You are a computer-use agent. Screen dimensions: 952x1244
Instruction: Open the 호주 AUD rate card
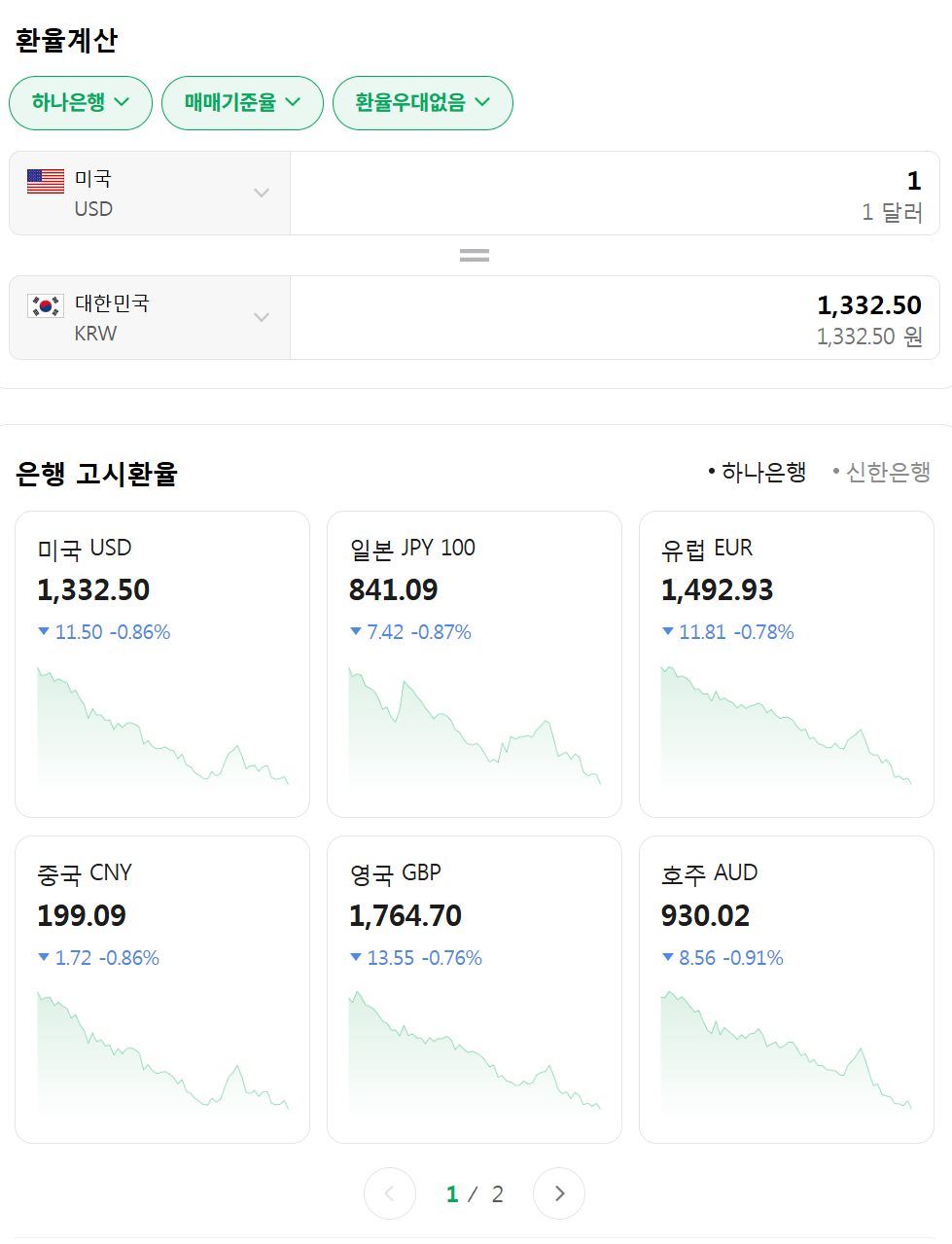point(787,989)
